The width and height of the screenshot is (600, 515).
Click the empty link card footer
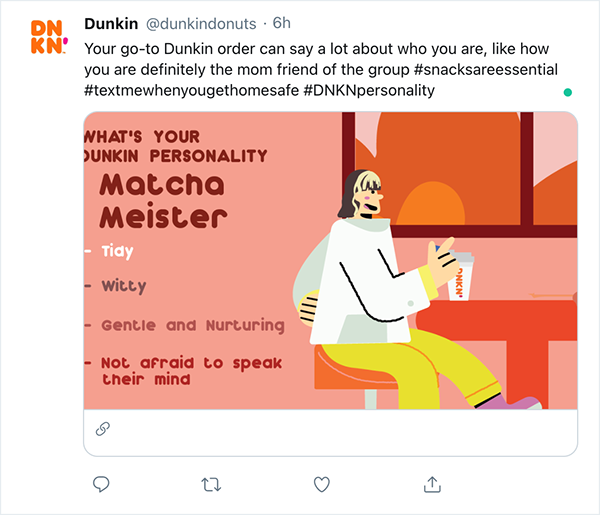coord(330,432)
